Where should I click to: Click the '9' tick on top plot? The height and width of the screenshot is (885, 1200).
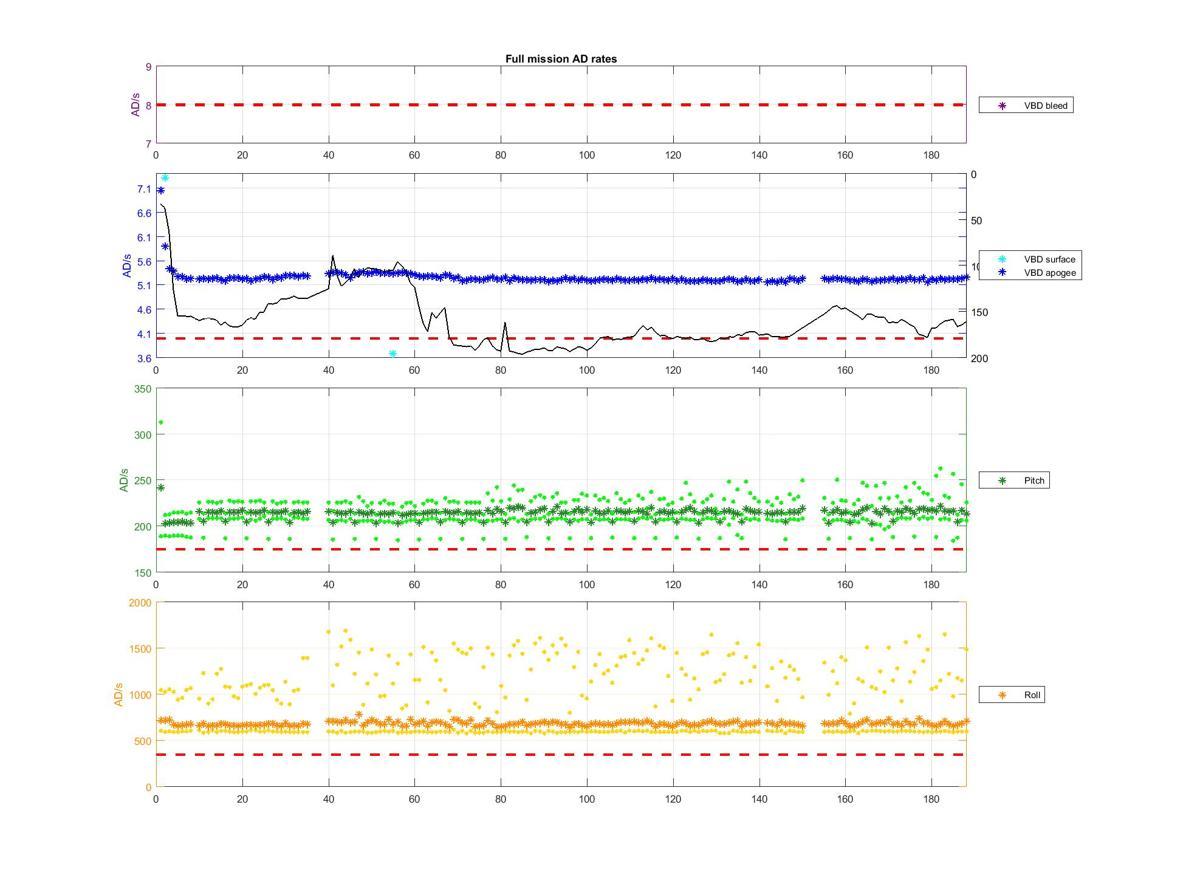click(148, 67)
